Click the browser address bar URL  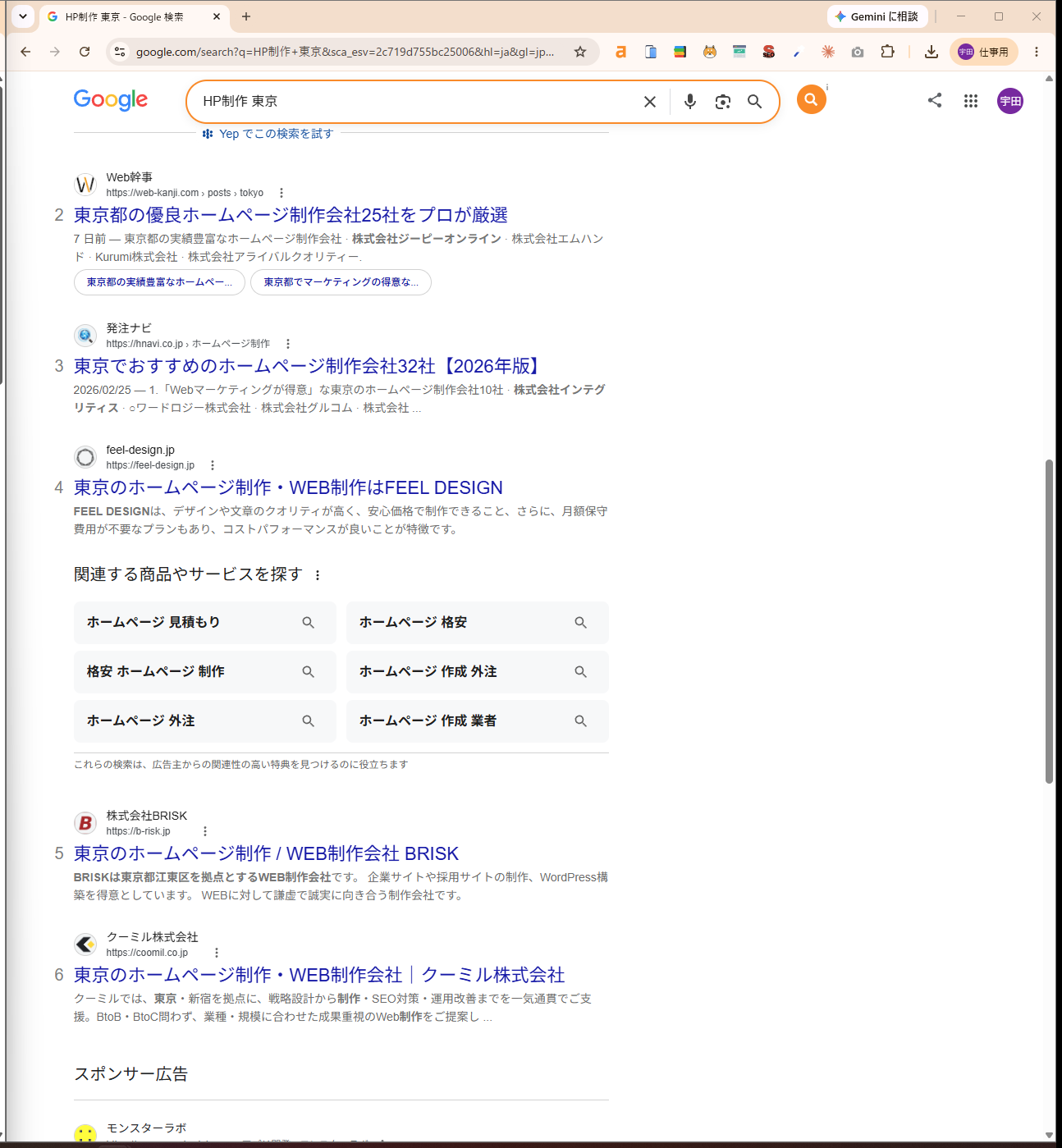[345, 52]
